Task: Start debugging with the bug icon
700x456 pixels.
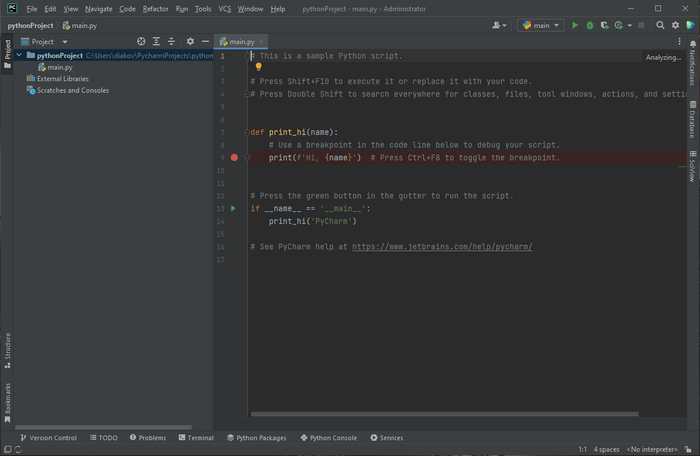Action: (x=590, y=25)
